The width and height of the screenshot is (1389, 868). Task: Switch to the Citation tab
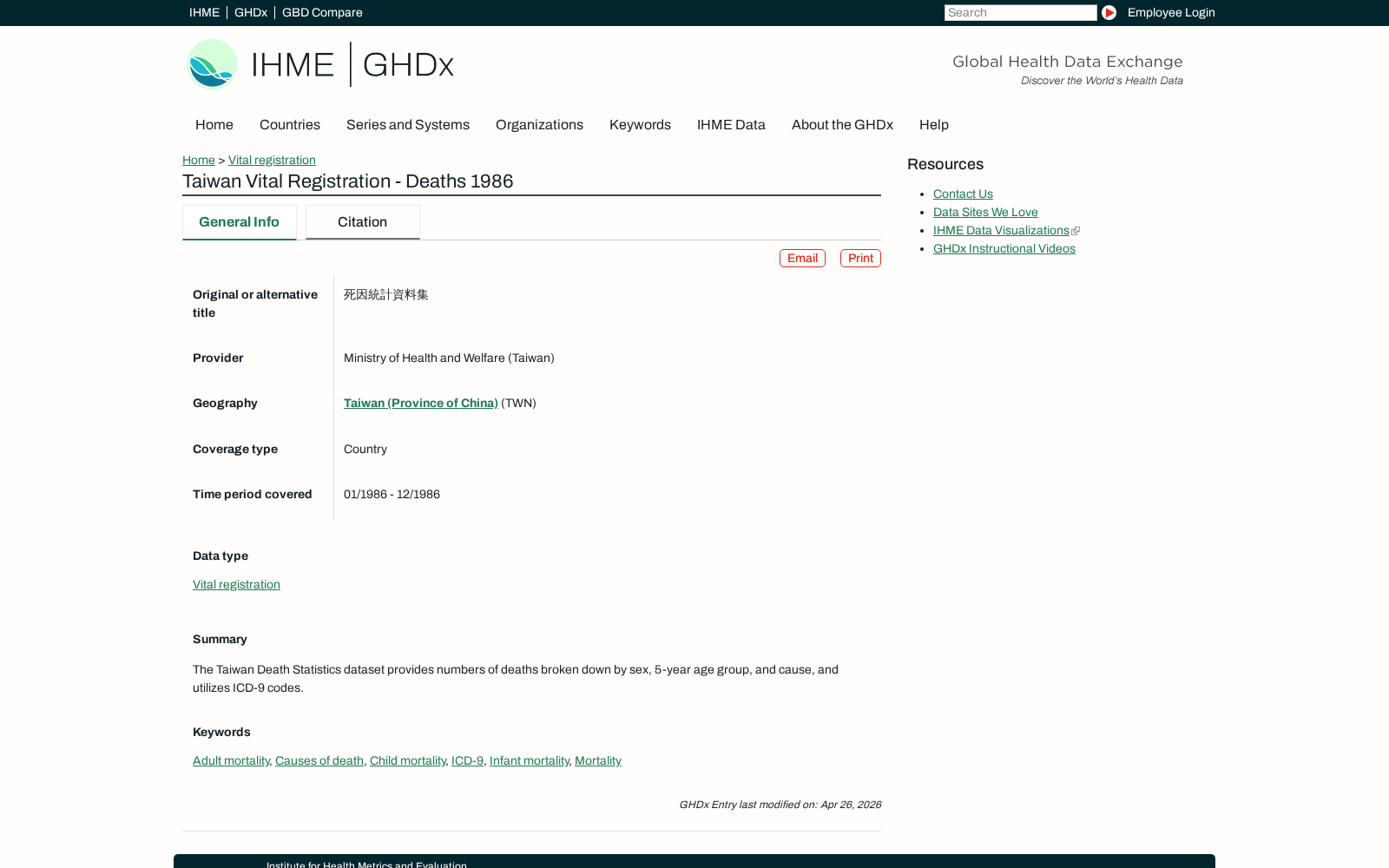363,222
